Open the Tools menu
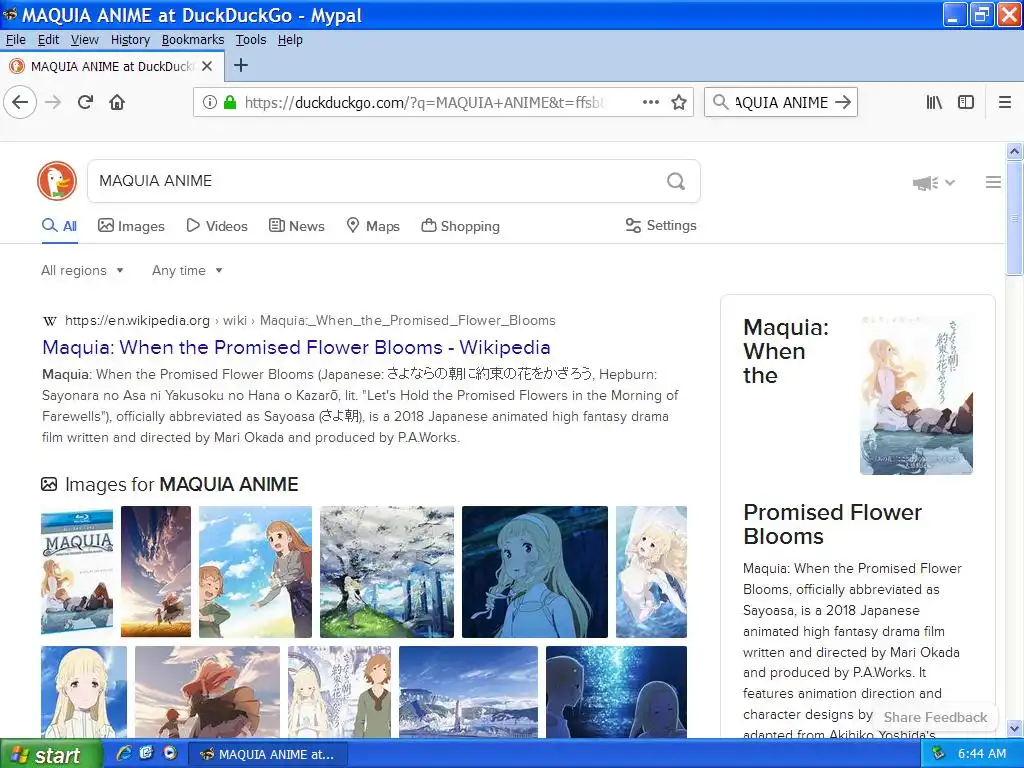The height and width of the screenshot is (768, 1024). point(251,40)
